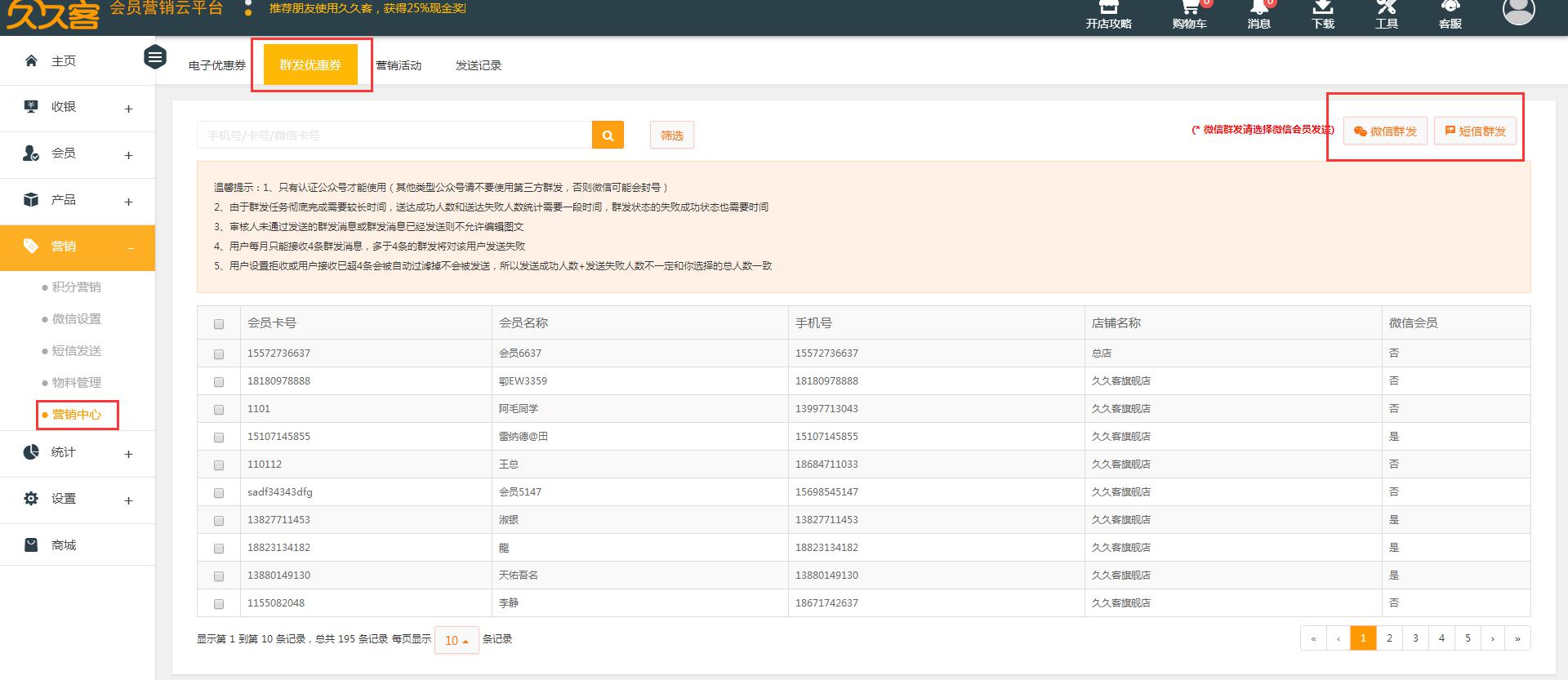
Task: Open 微信设置 submenu item
Action: pyautogui.click(x=76, y=319)
